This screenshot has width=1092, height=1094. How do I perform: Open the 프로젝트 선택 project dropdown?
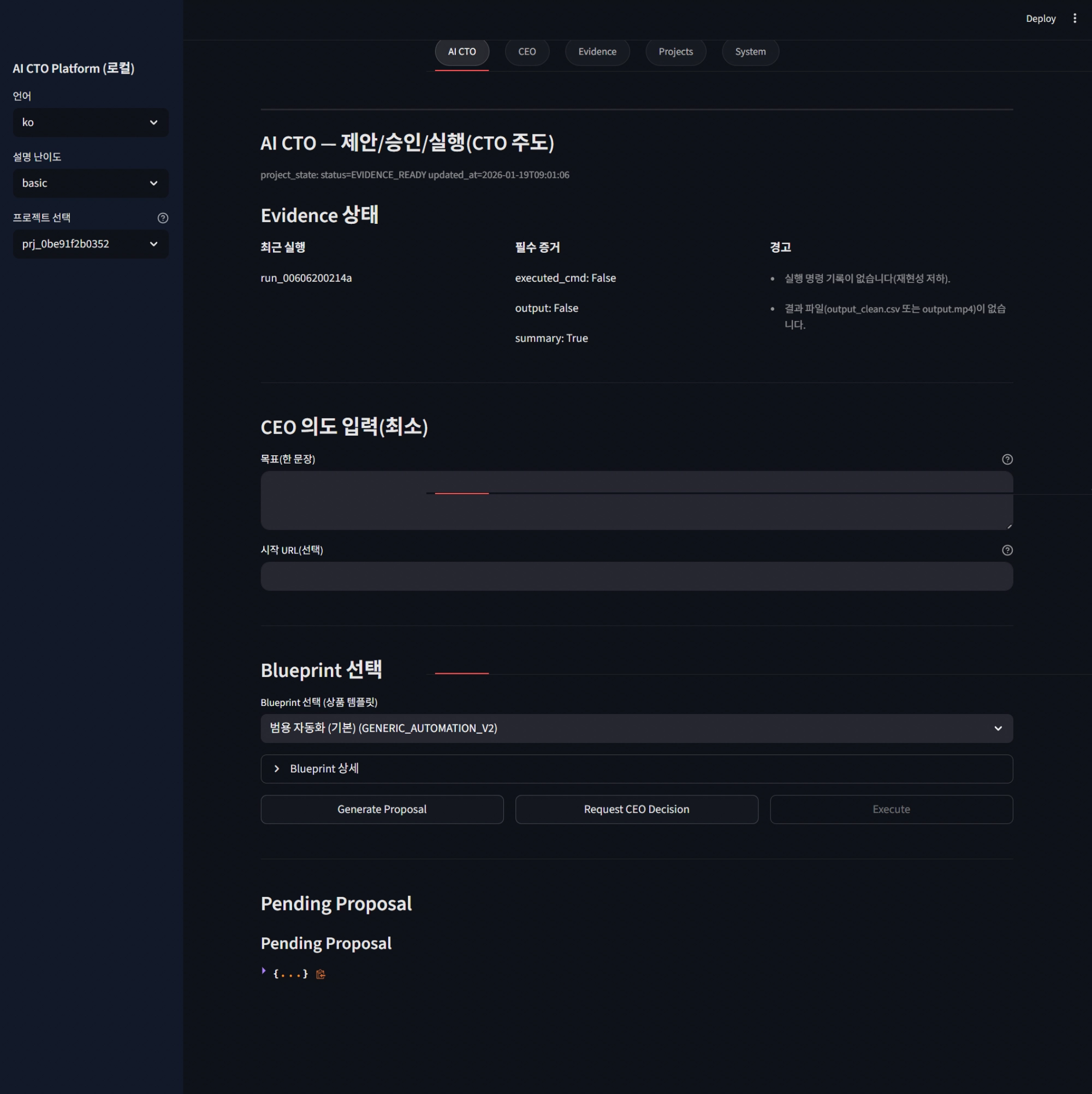coord(91,244)
